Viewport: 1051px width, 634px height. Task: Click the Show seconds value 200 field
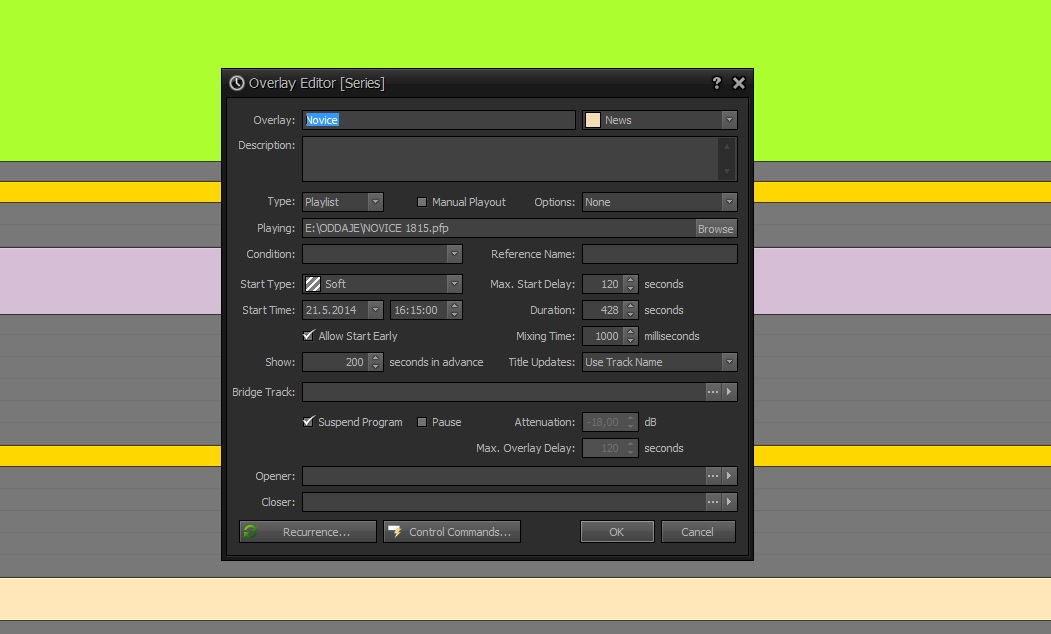335,362
